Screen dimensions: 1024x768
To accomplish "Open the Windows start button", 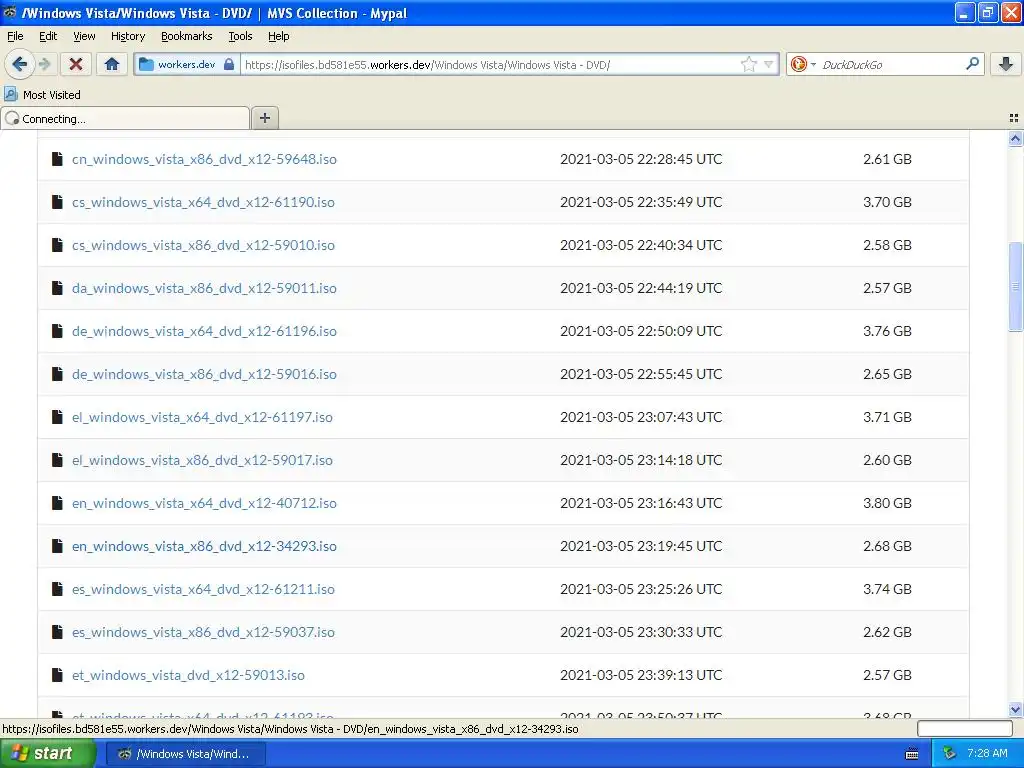I will click(47, 754).
